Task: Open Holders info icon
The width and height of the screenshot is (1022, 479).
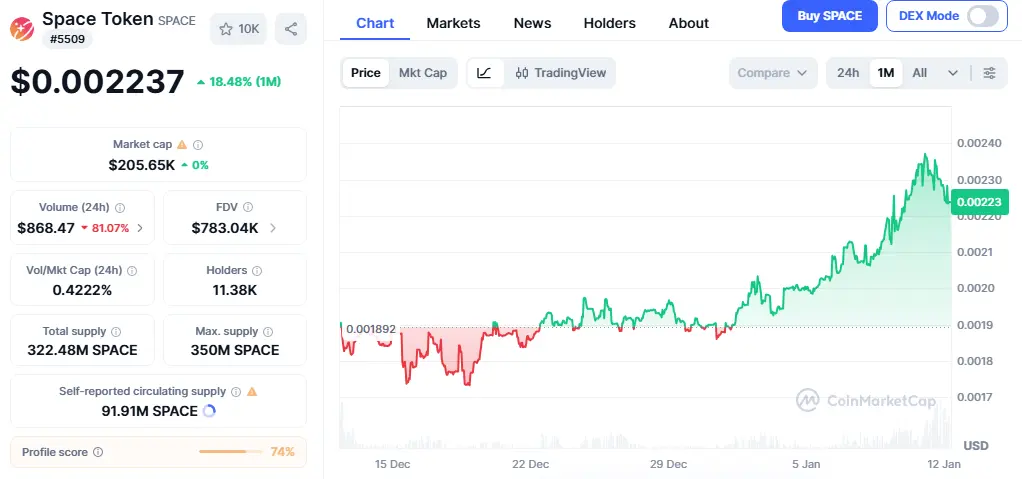Action: point(257,270)
